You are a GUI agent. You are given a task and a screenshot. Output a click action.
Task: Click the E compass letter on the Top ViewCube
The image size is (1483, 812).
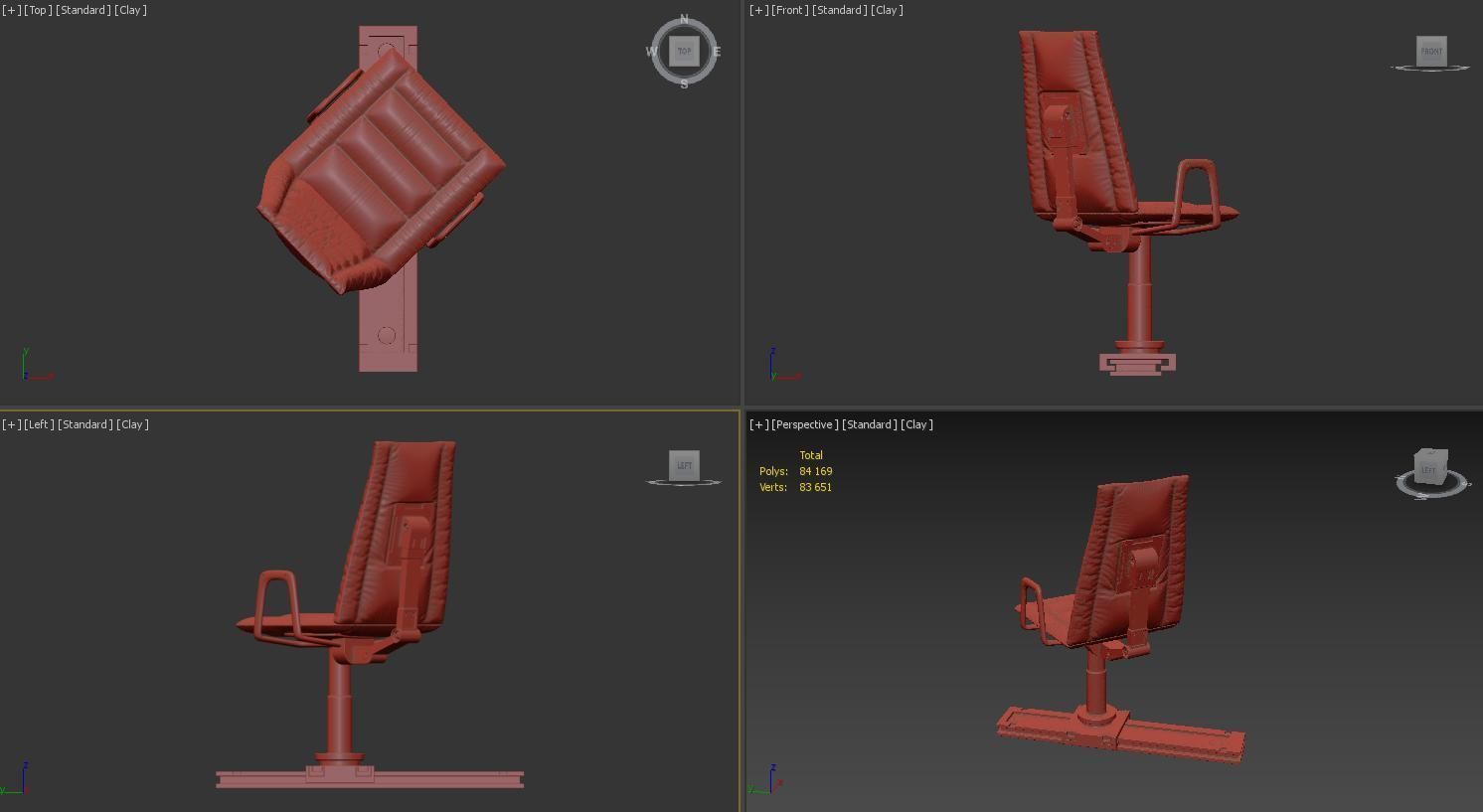pos(717,52)
